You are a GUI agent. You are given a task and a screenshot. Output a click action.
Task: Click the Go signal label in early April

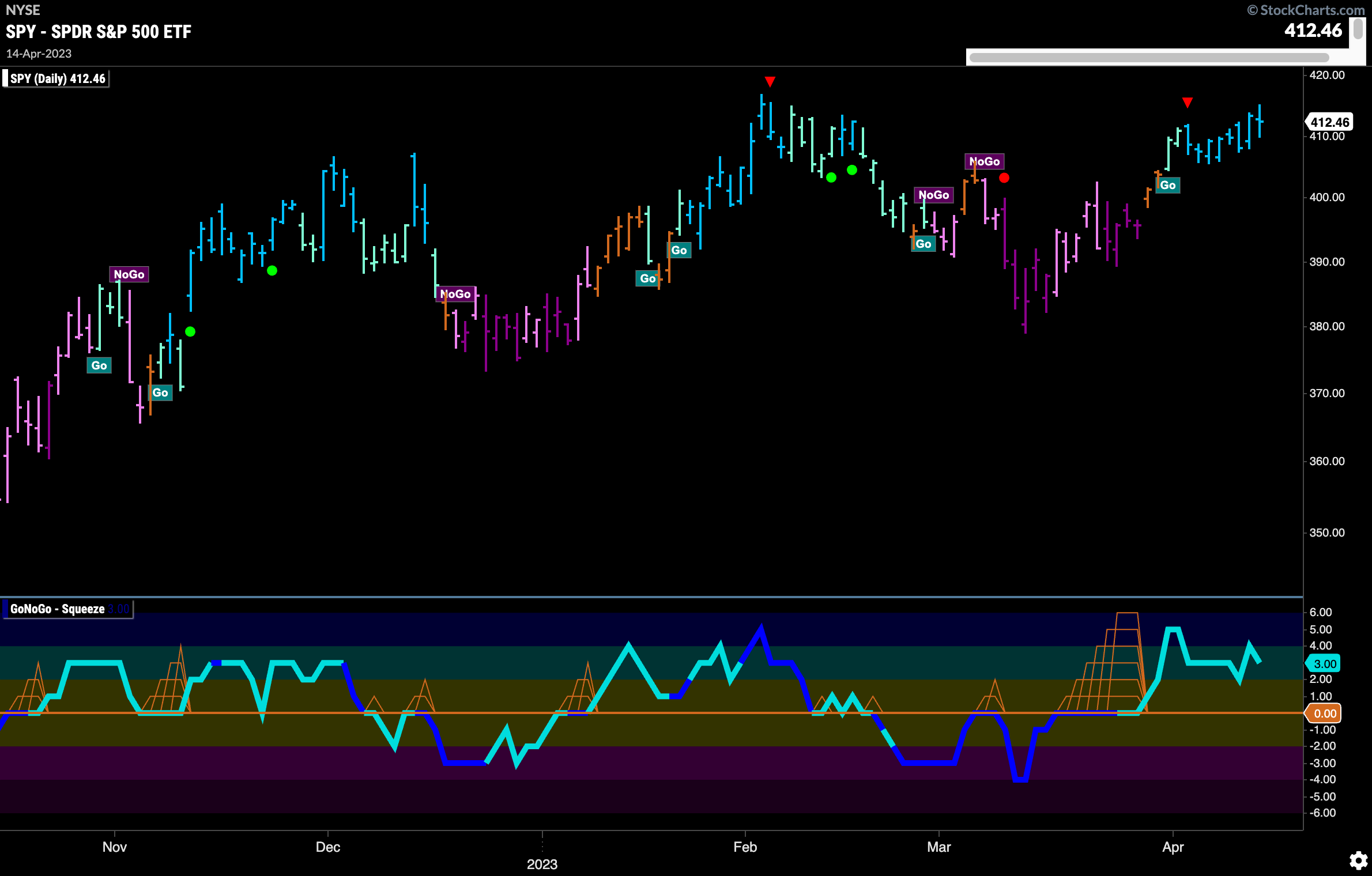click(1167, 185)
